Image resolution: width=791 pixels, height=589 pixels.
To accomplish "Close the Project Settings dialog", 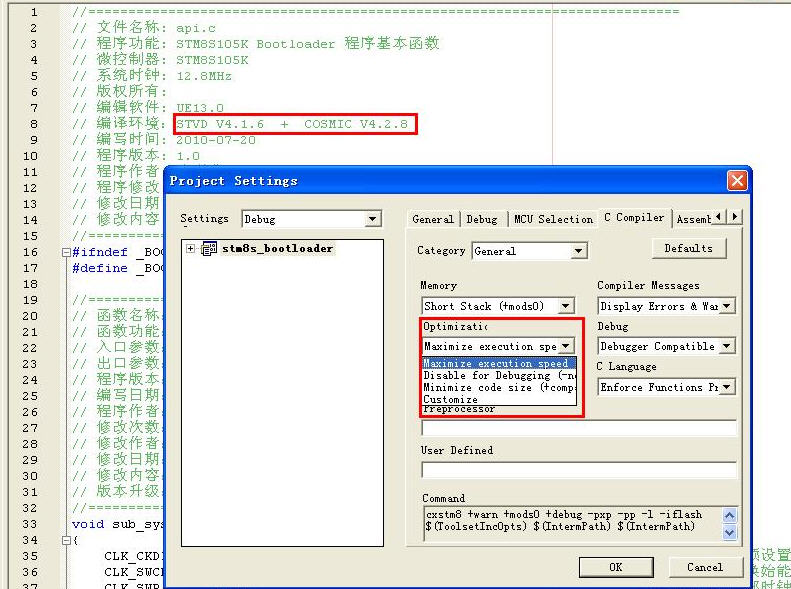I will (x=737, y=181).
